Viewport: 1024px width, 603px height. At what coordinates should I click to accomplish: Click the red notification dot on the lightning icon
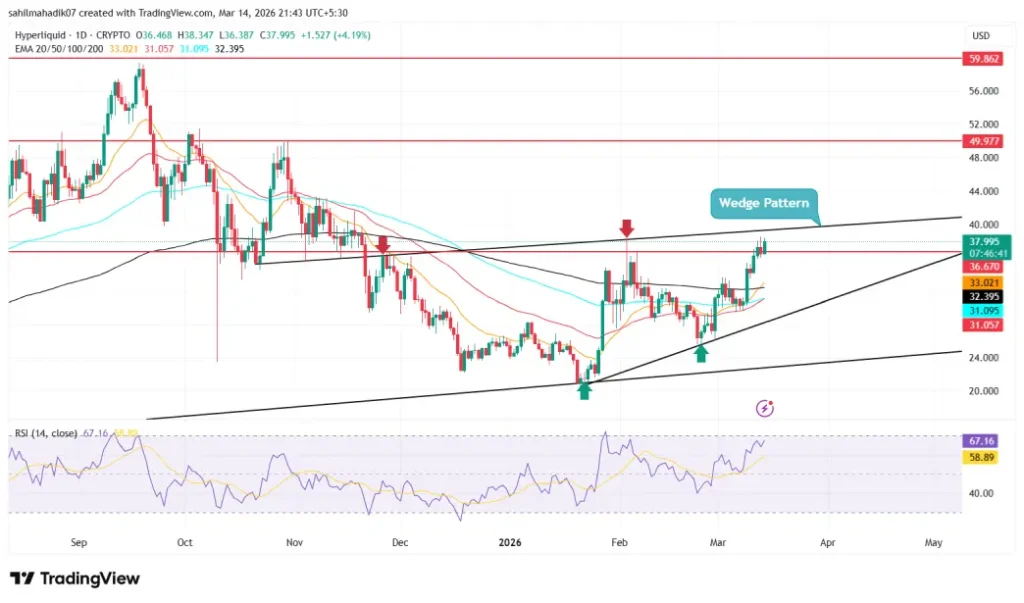(770, 401)
